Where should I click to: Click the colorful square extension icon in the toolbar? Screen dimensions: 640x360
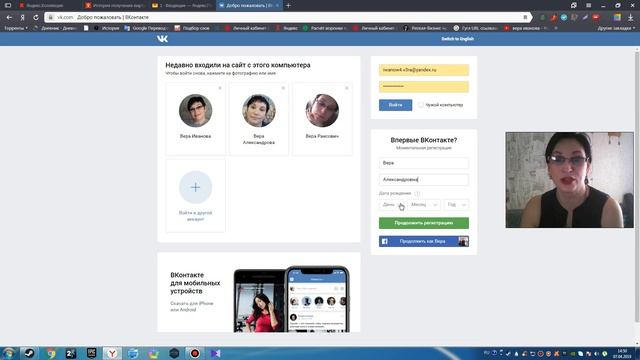tap(617, 18)
